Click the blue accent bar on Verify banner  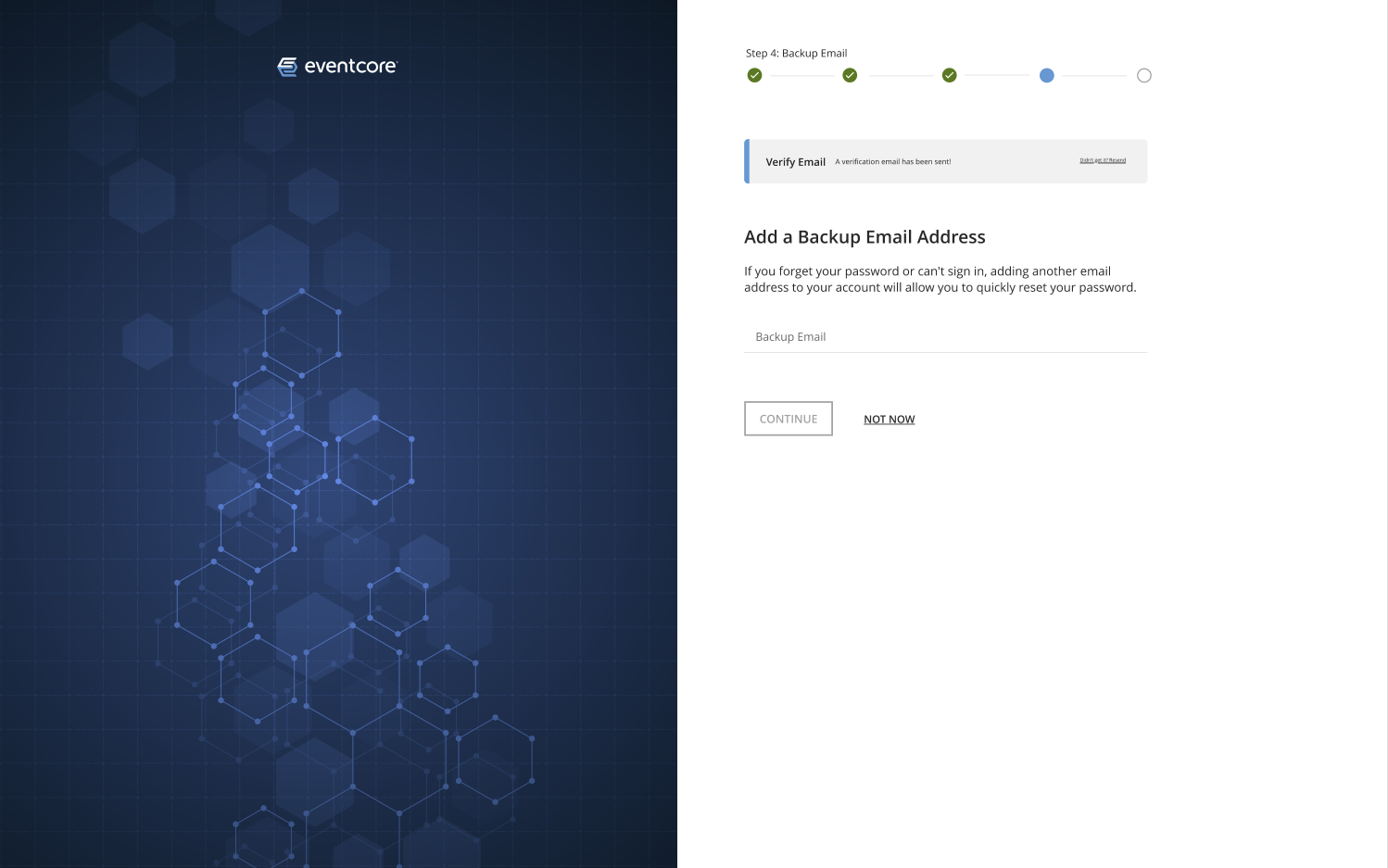click(x=747, y=161)
